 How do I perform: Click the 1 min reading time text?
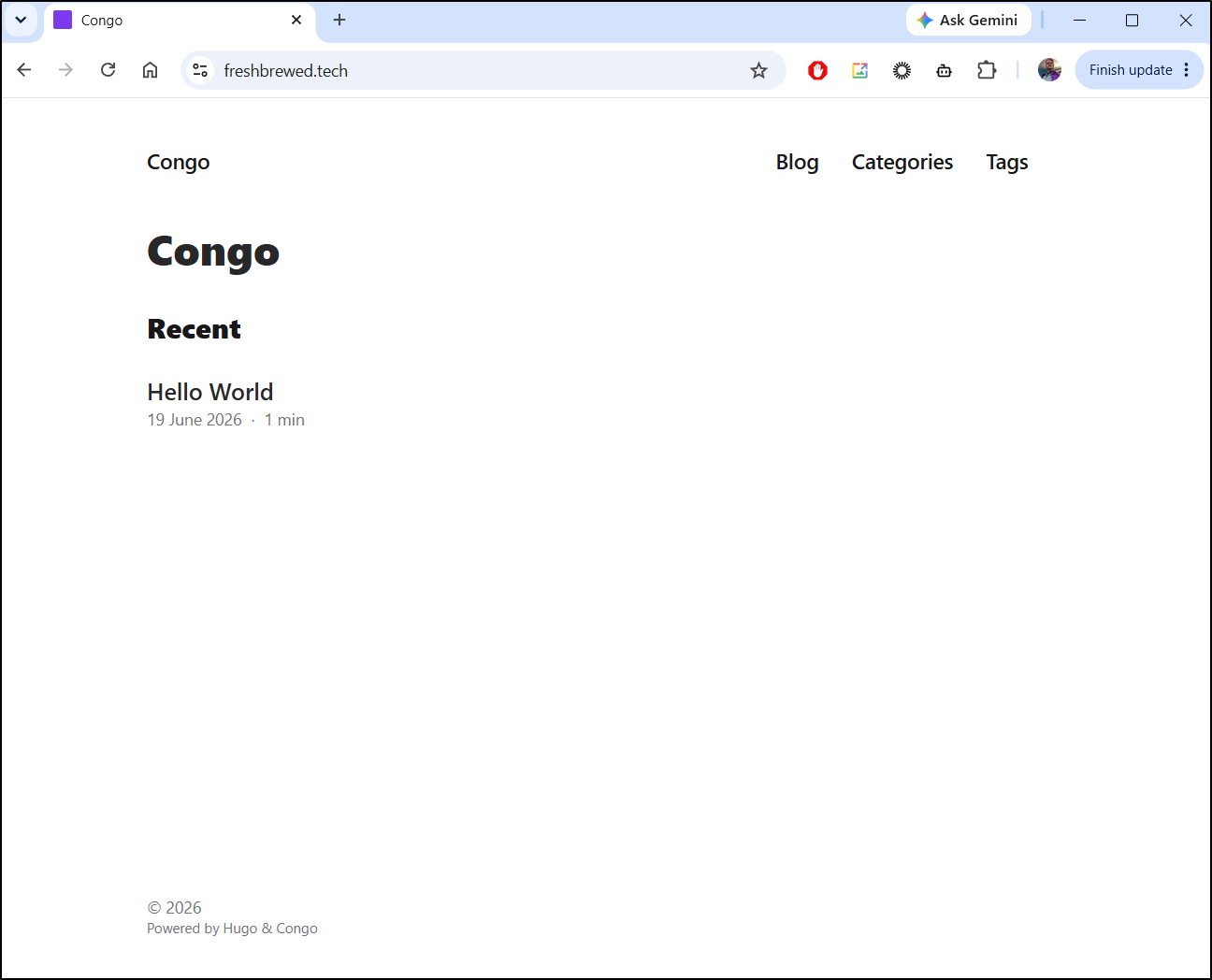284,420
